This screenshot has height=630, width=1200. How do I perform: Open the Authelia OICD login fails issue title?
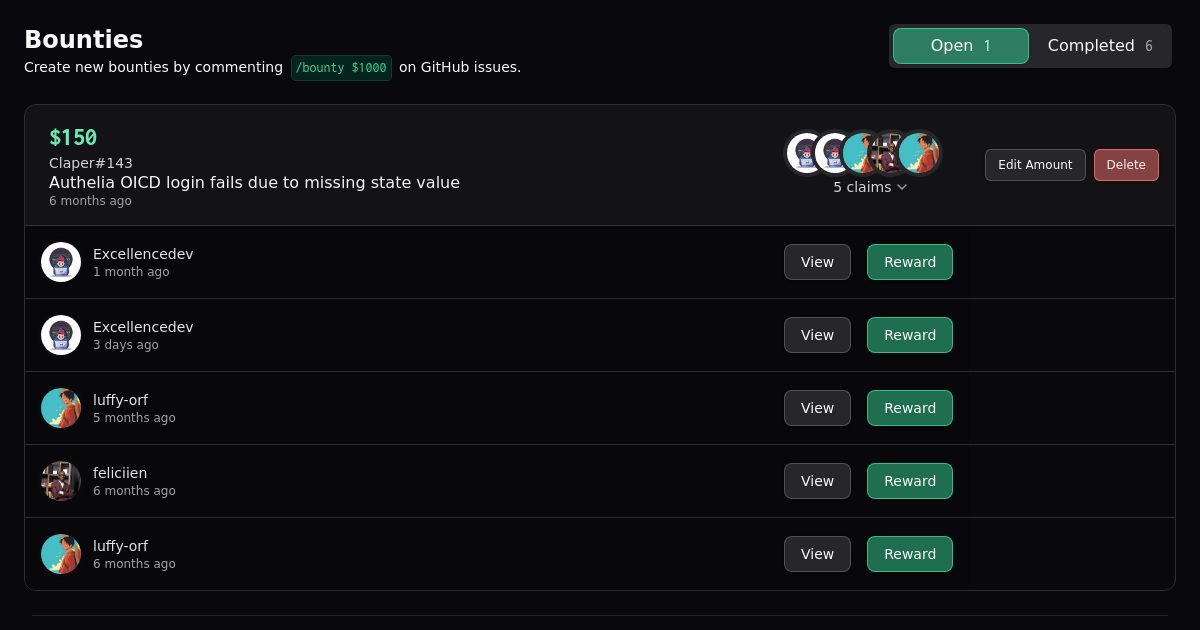pyautogui.click(x=254, y=183)
